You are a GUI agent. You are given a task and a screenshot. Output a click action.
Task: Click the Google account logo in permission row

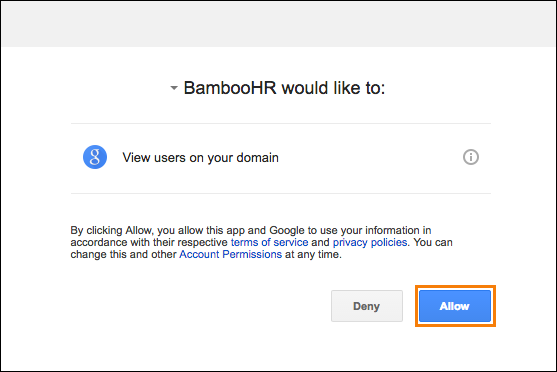(x=95, y=157)
